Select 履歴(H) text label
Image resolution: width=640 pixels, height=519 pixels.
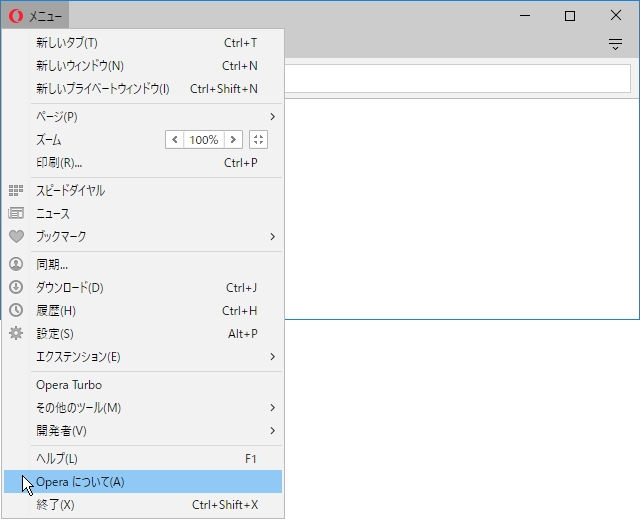click(56, 311)
